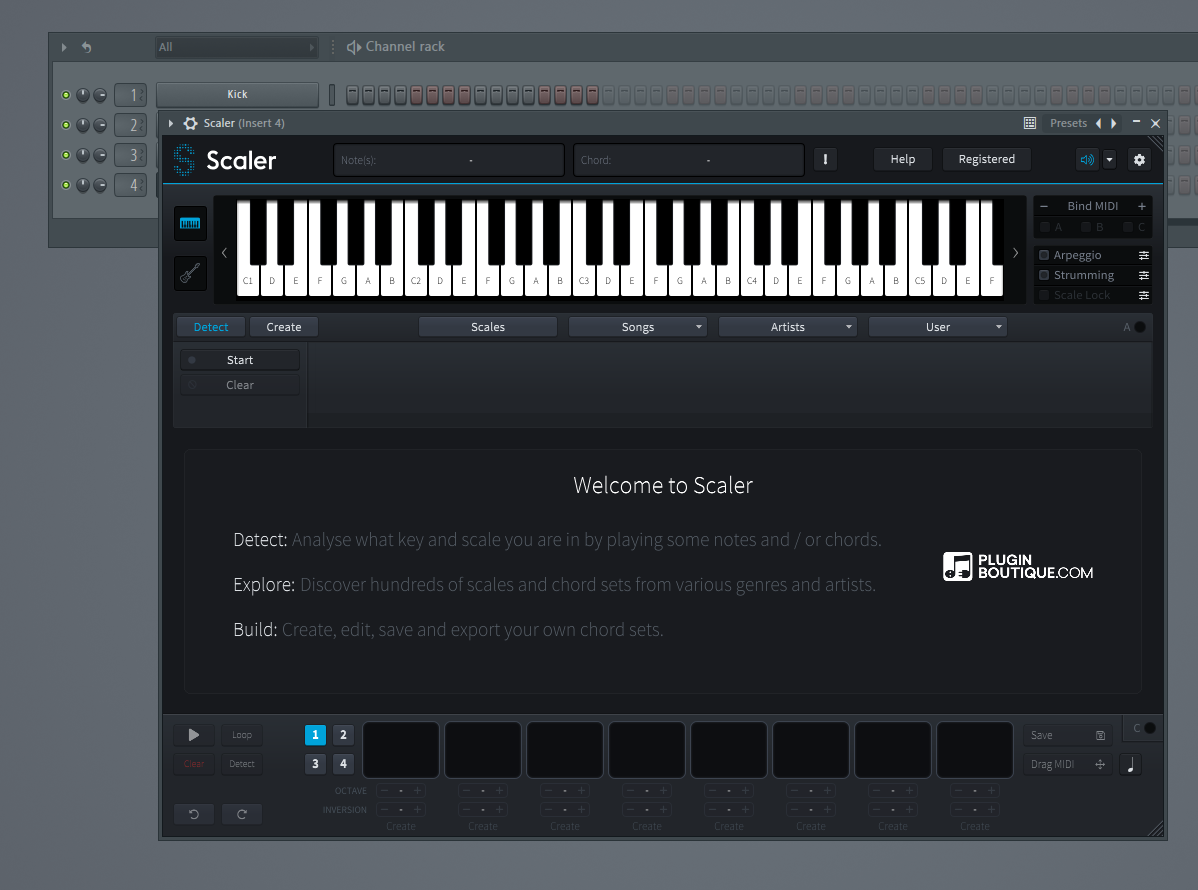Enable the Scale Lock checkbox

click(1044, 295)
